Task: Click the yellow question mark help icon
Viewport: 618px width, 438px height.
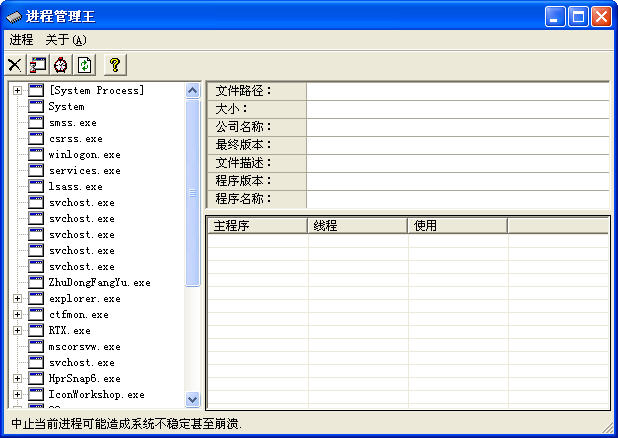Action: point(115,65)
